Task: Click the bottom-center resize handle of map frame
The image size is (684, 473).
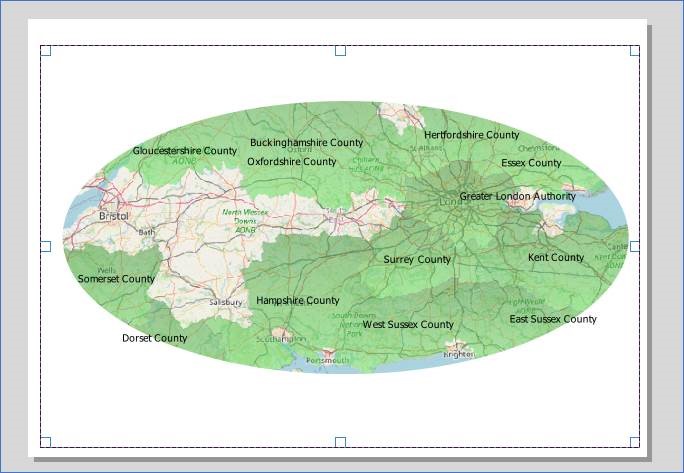Action: tap(340, 442)
